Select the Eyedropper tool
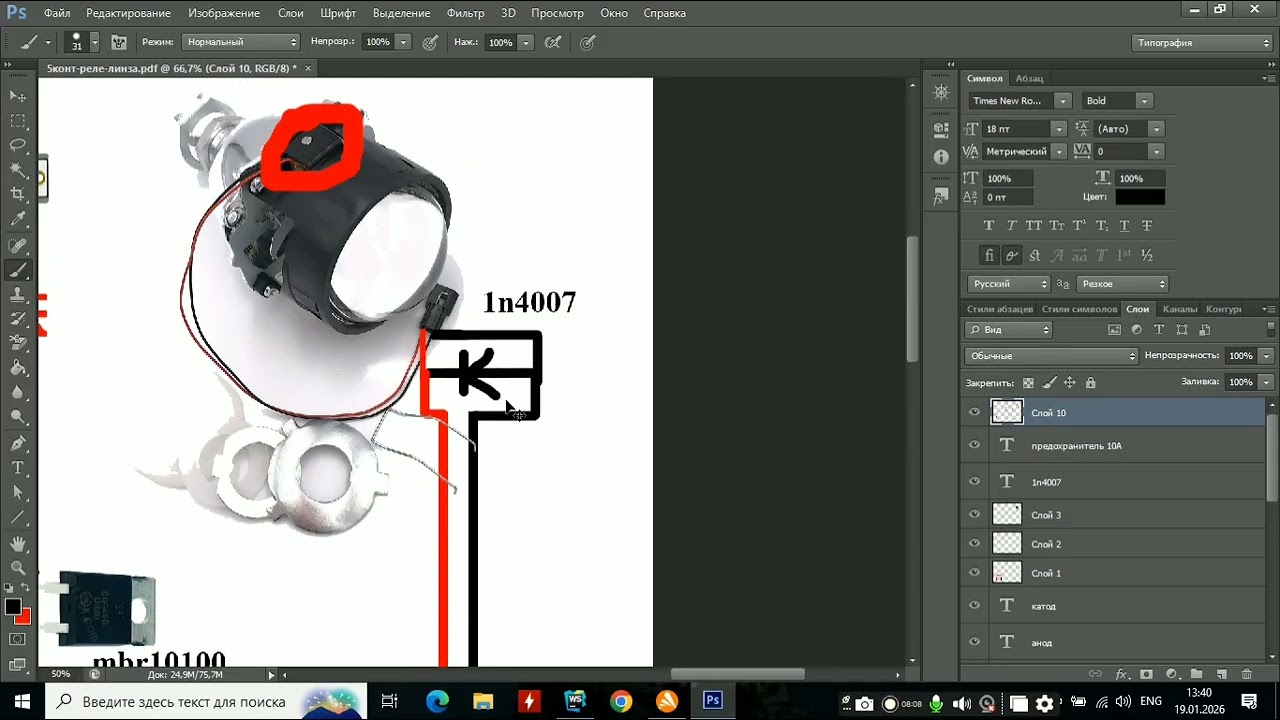Viewport: 1280px width, 720px height. point(18,220)
